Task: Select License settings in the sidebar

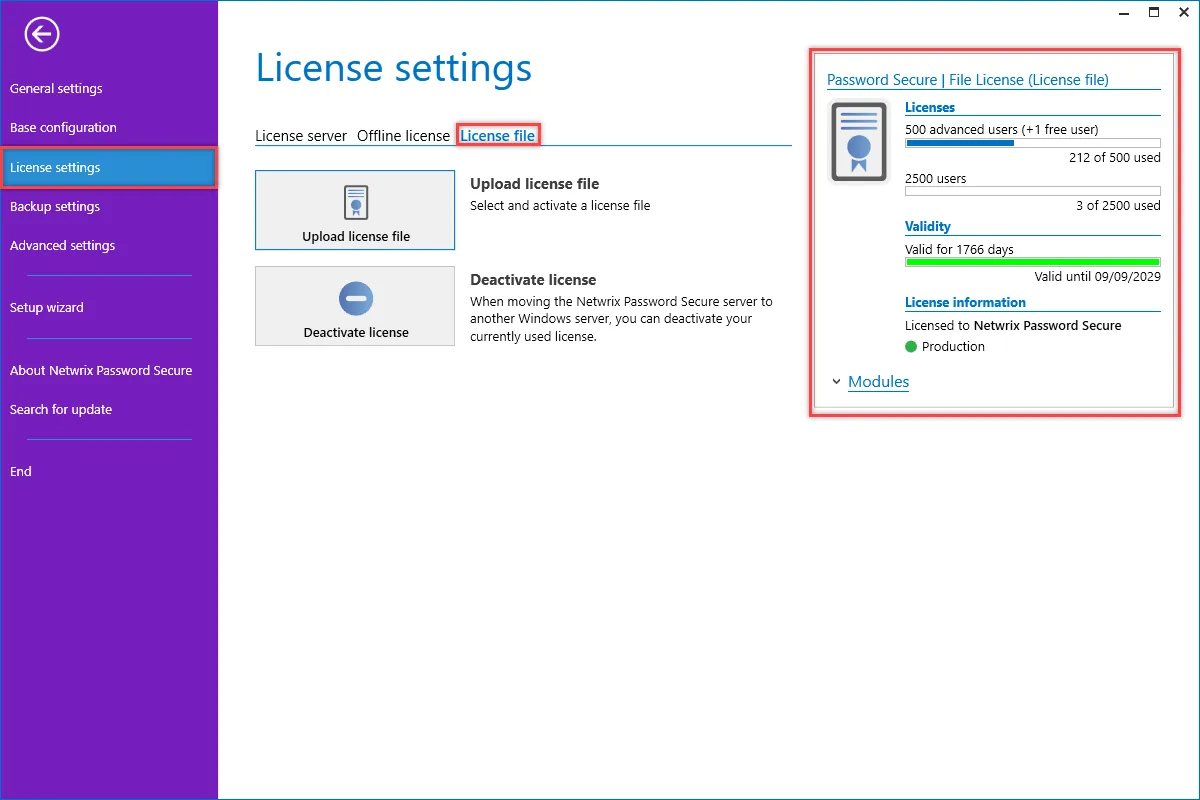Action: tap(109, 167)
